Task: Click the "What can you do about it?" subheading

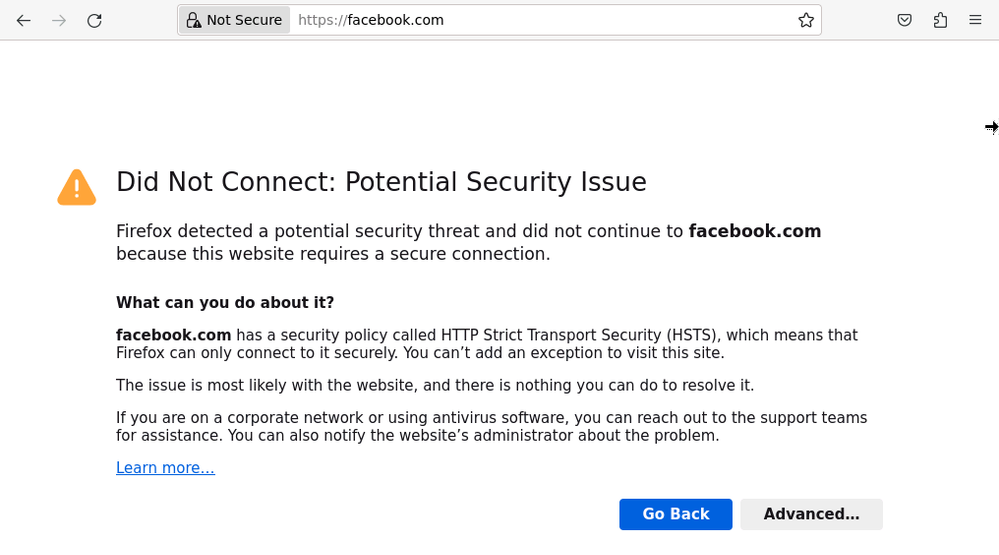Action: [225, 303]
